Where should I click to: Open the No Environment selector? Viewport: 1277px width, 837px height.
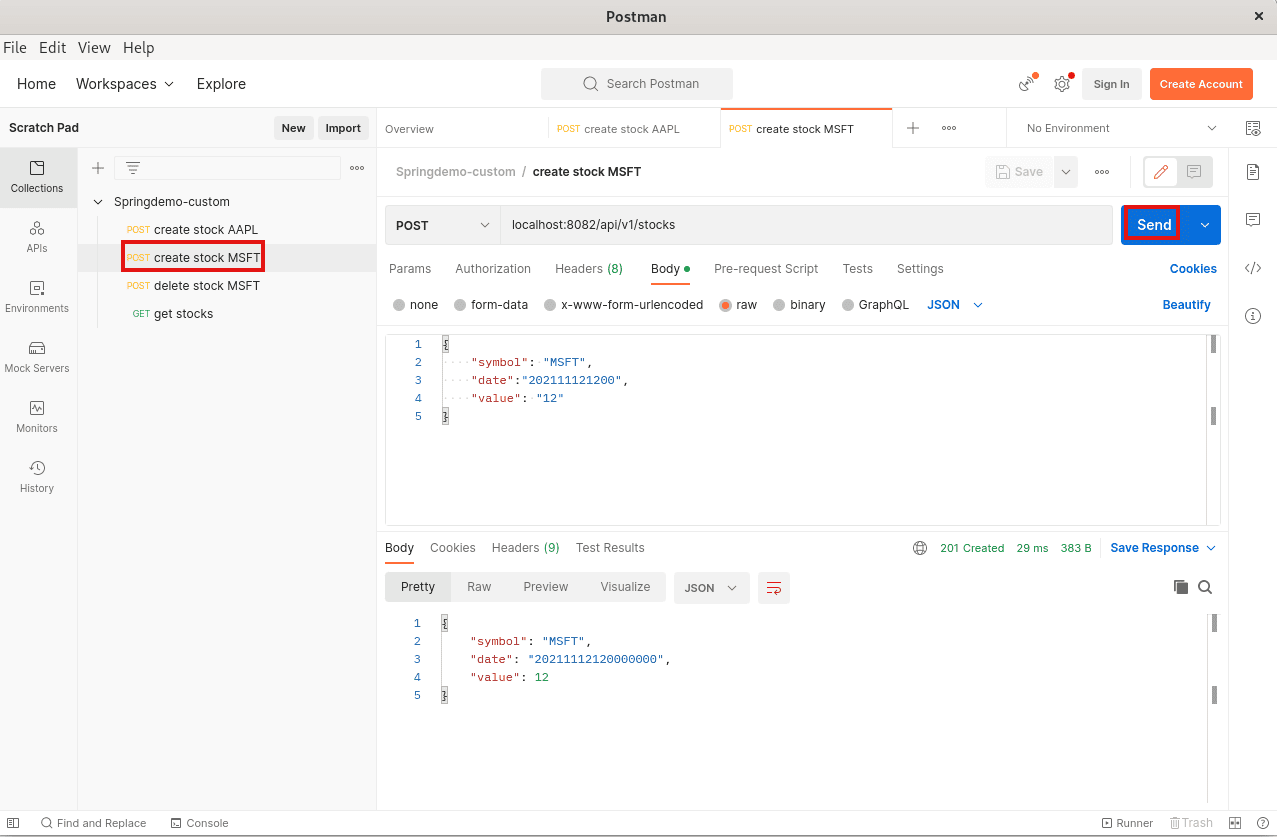point(1122,128)
